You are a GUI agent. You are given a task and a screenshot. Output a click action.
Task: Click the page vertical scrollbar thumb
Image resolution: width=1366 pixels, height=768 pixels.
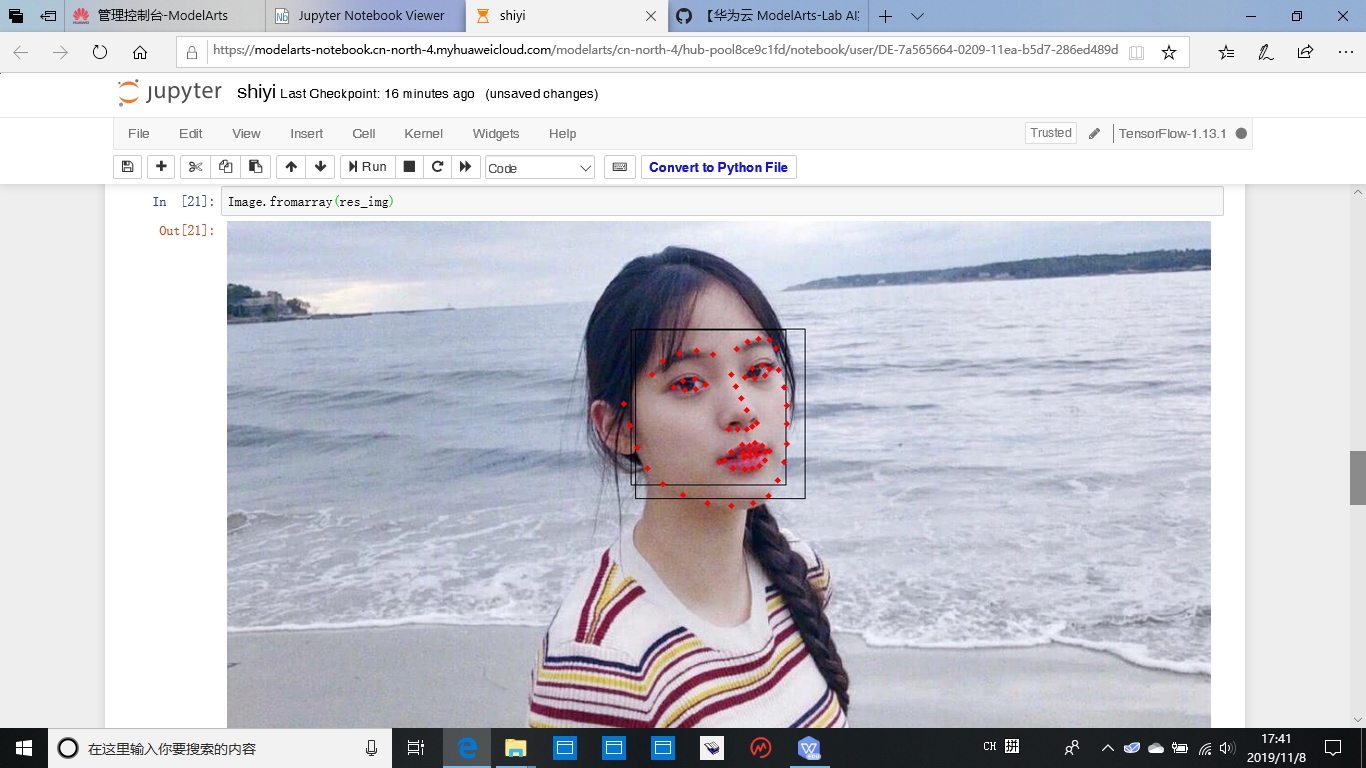1357,477
